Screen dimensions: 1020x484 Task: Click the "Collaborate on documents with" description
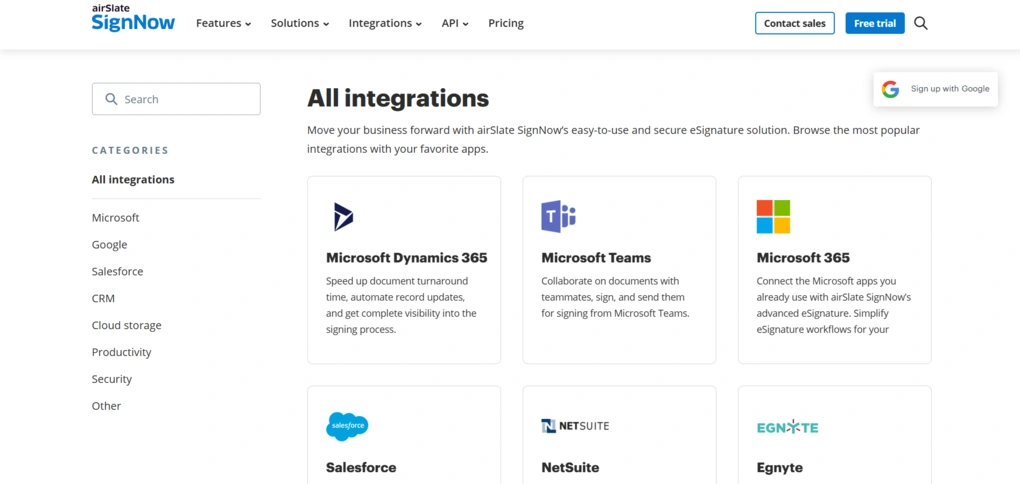coord(615,297)
